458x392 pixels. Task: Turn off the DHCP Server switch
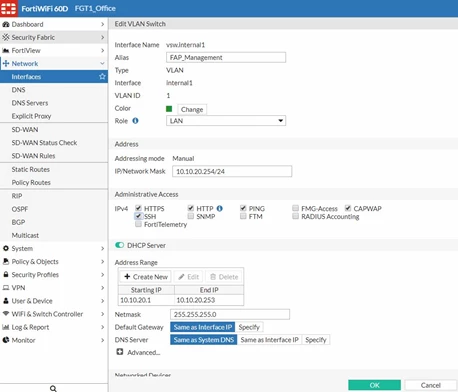pyautogui.click(x=119, y=245)
